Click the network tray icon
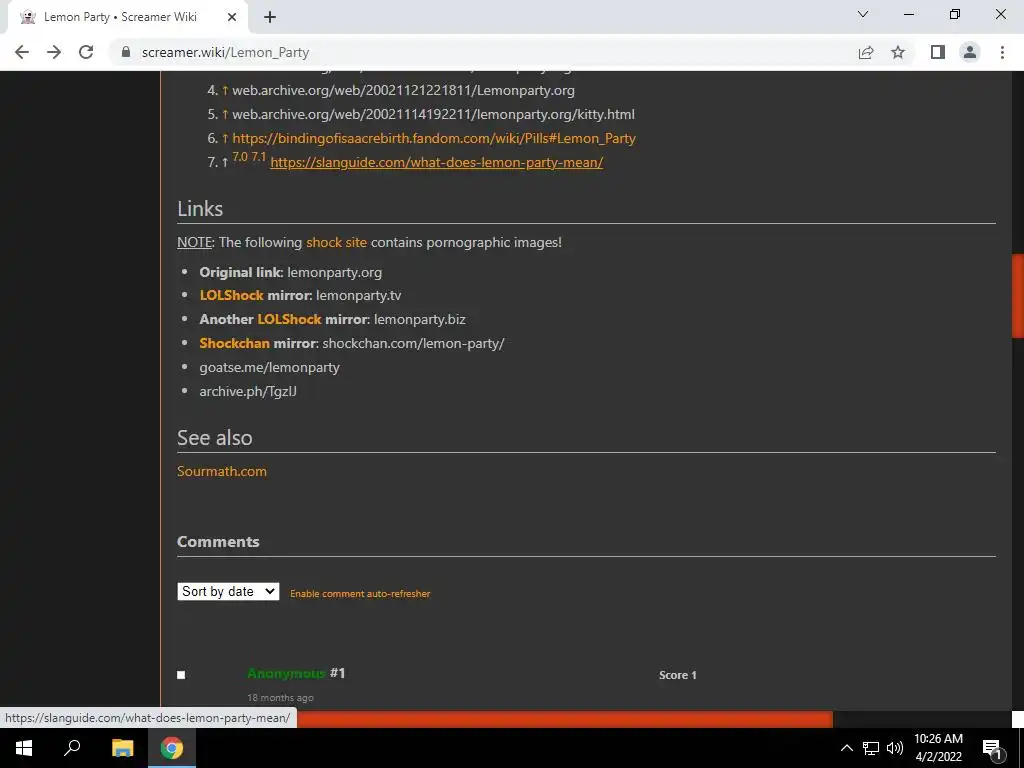 click(871, 748)
